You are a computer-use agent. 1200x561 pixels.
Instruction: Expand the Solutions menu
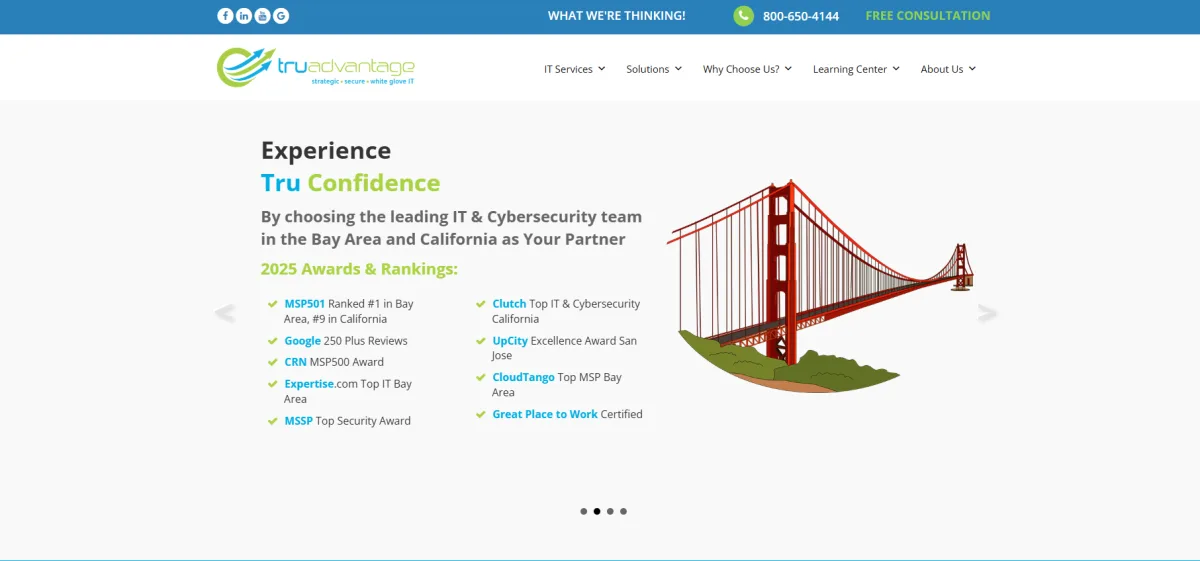[x=654, y=69]
